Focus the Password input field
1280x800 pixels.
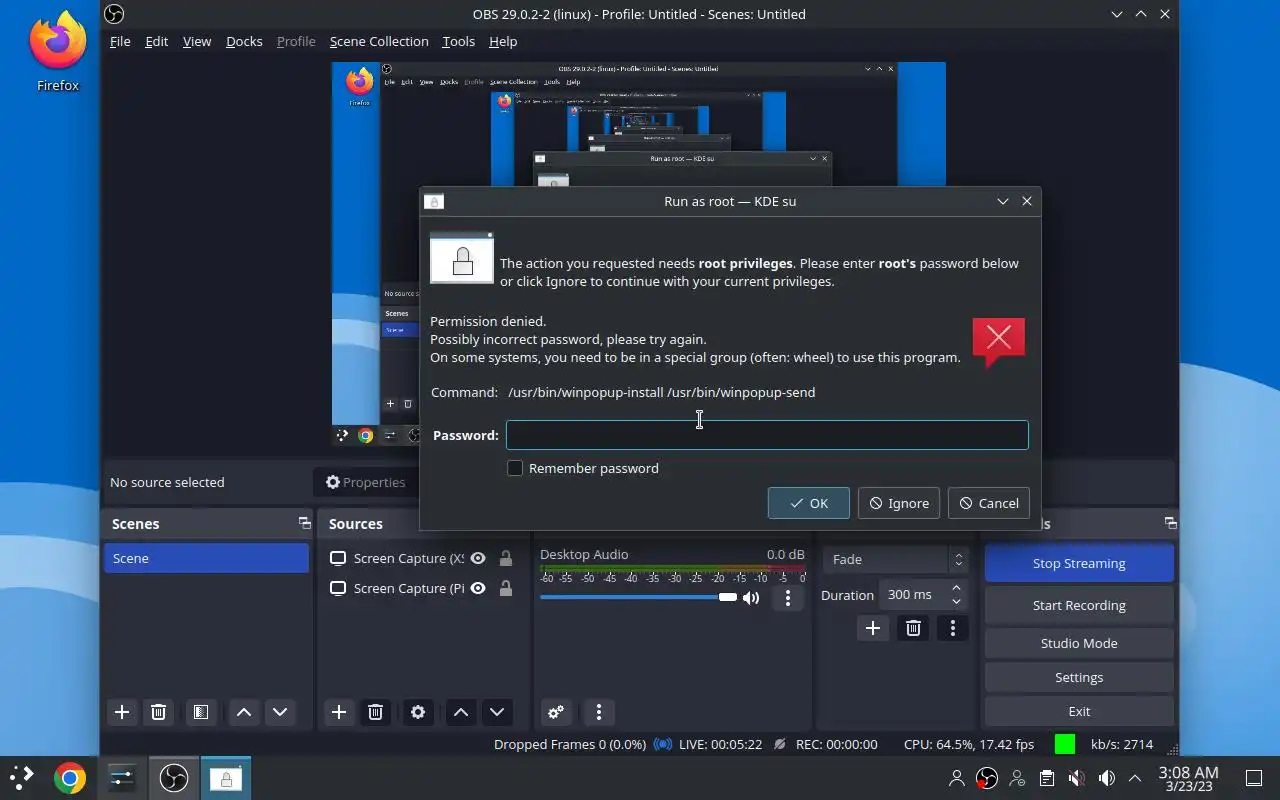pyautogui.click(x=767, y=435)
